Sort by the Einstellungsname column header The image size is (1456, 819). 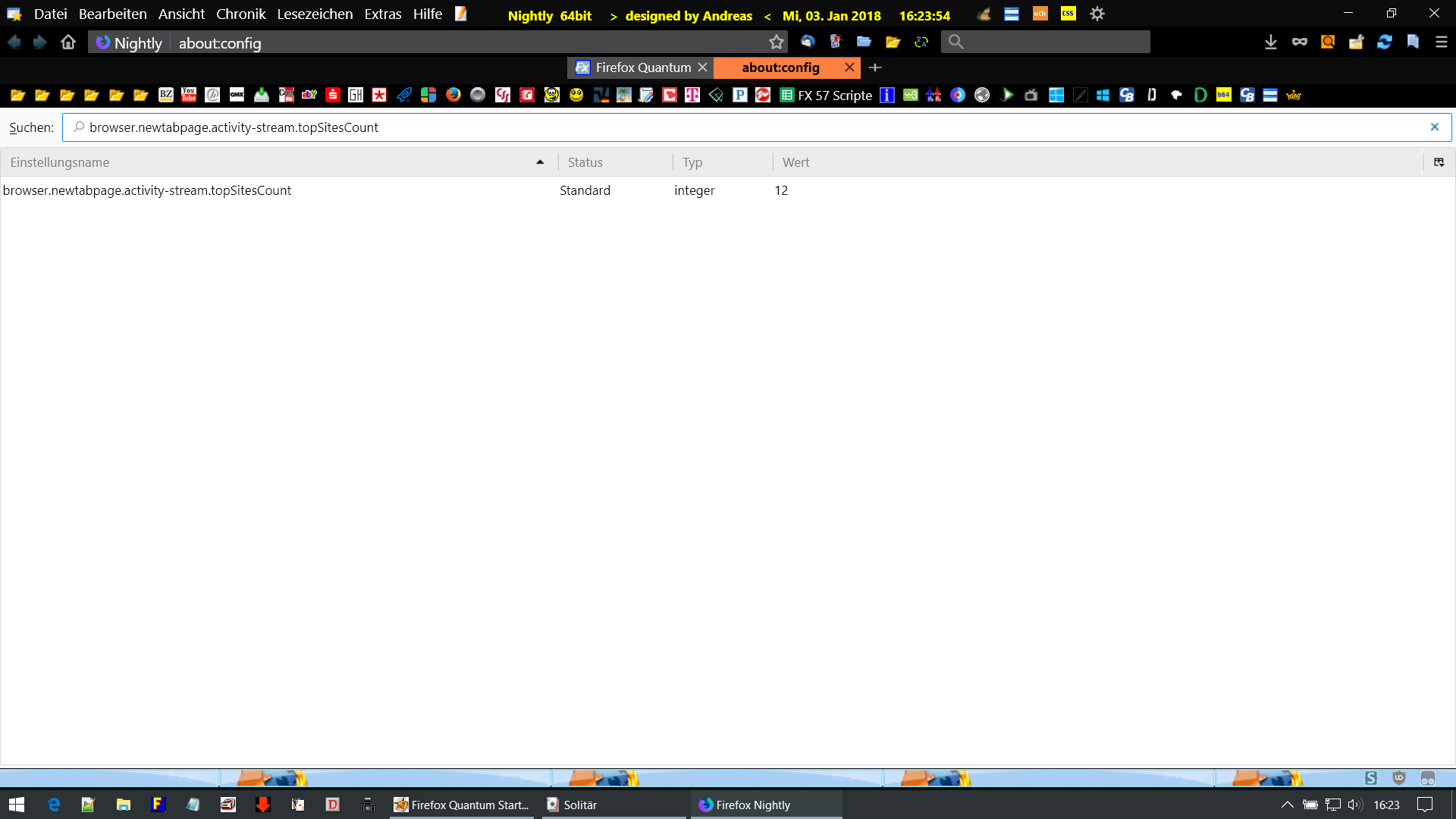(x=273, y=162)
